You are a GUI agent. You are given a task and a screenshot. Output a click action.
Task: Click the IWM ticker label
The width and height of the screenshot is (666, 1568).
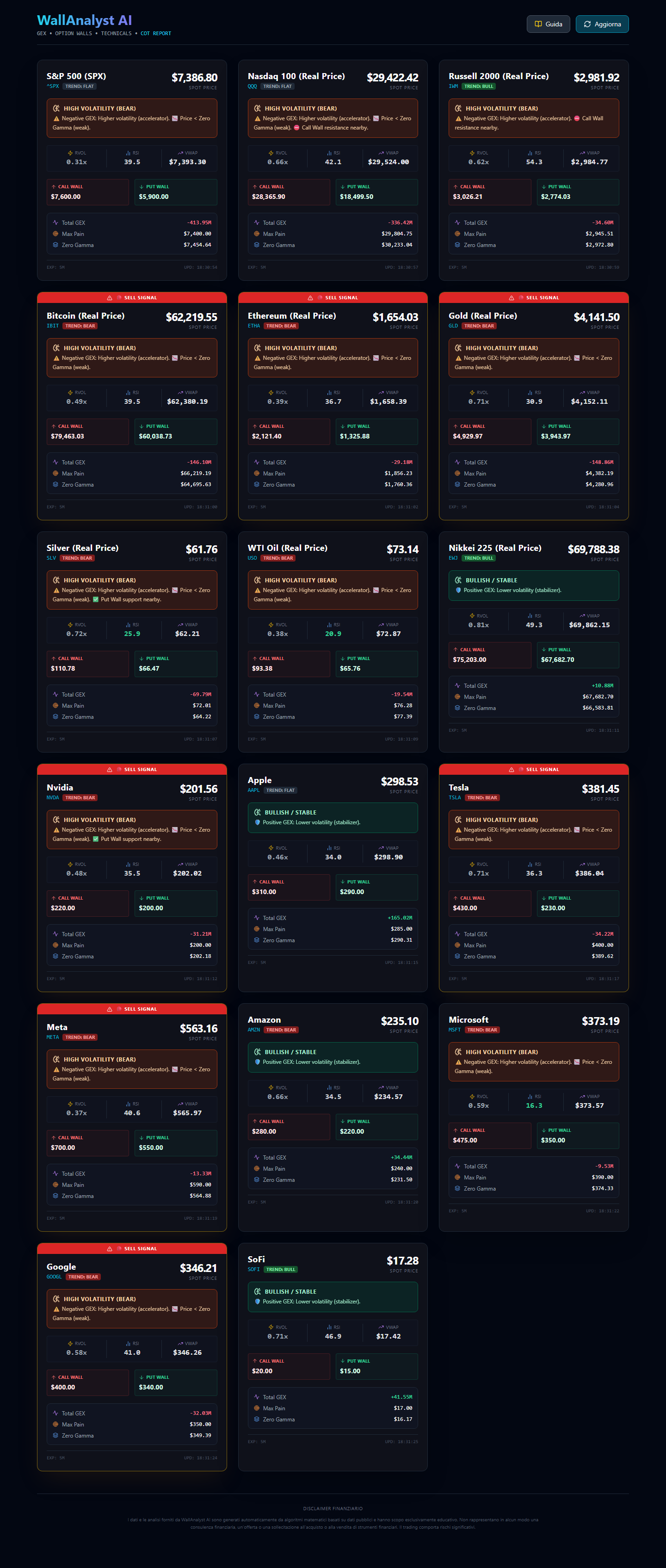click(454, 86)
